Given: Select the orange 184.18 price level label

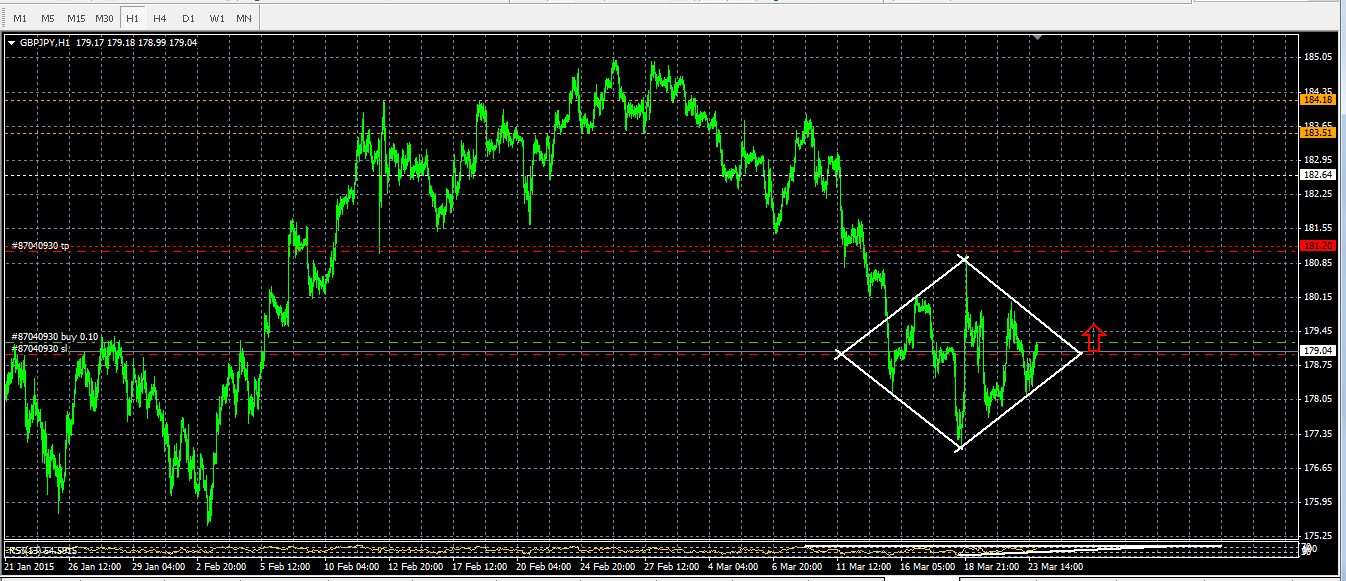Looking at the screenshot, I should click(x=1317, y=99).
